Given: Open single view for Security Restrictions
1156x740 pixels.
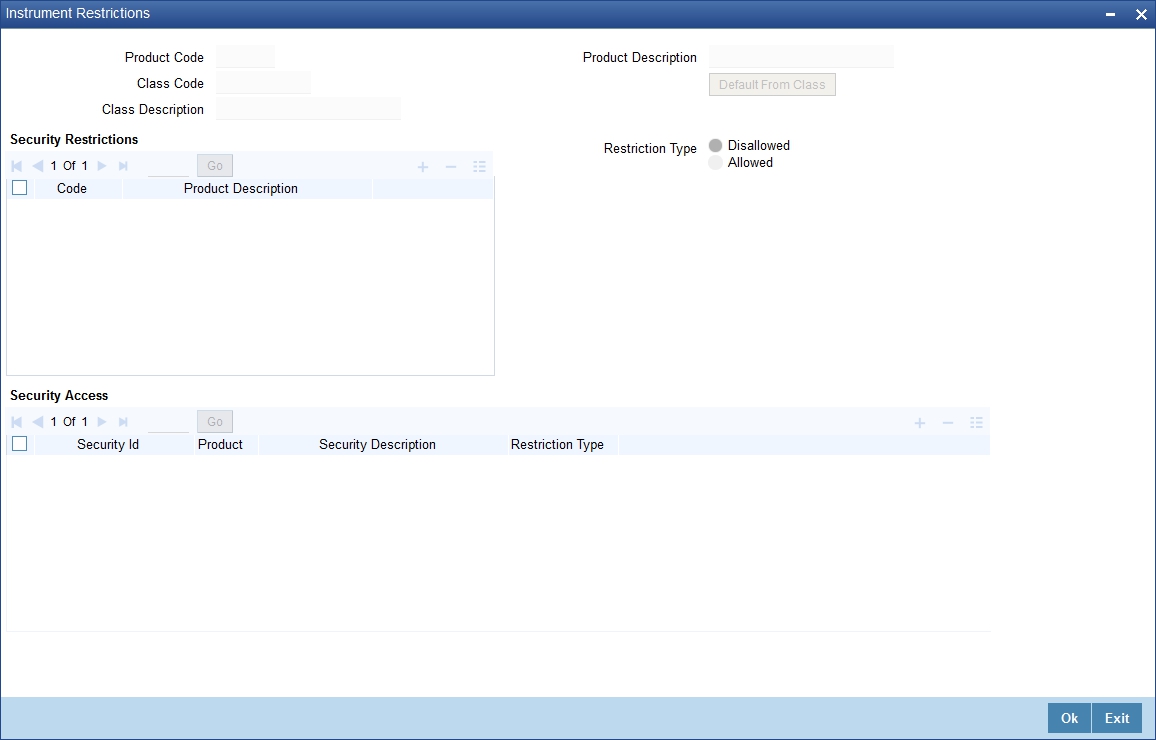Looking at the screenshot, I should (479, 167).
